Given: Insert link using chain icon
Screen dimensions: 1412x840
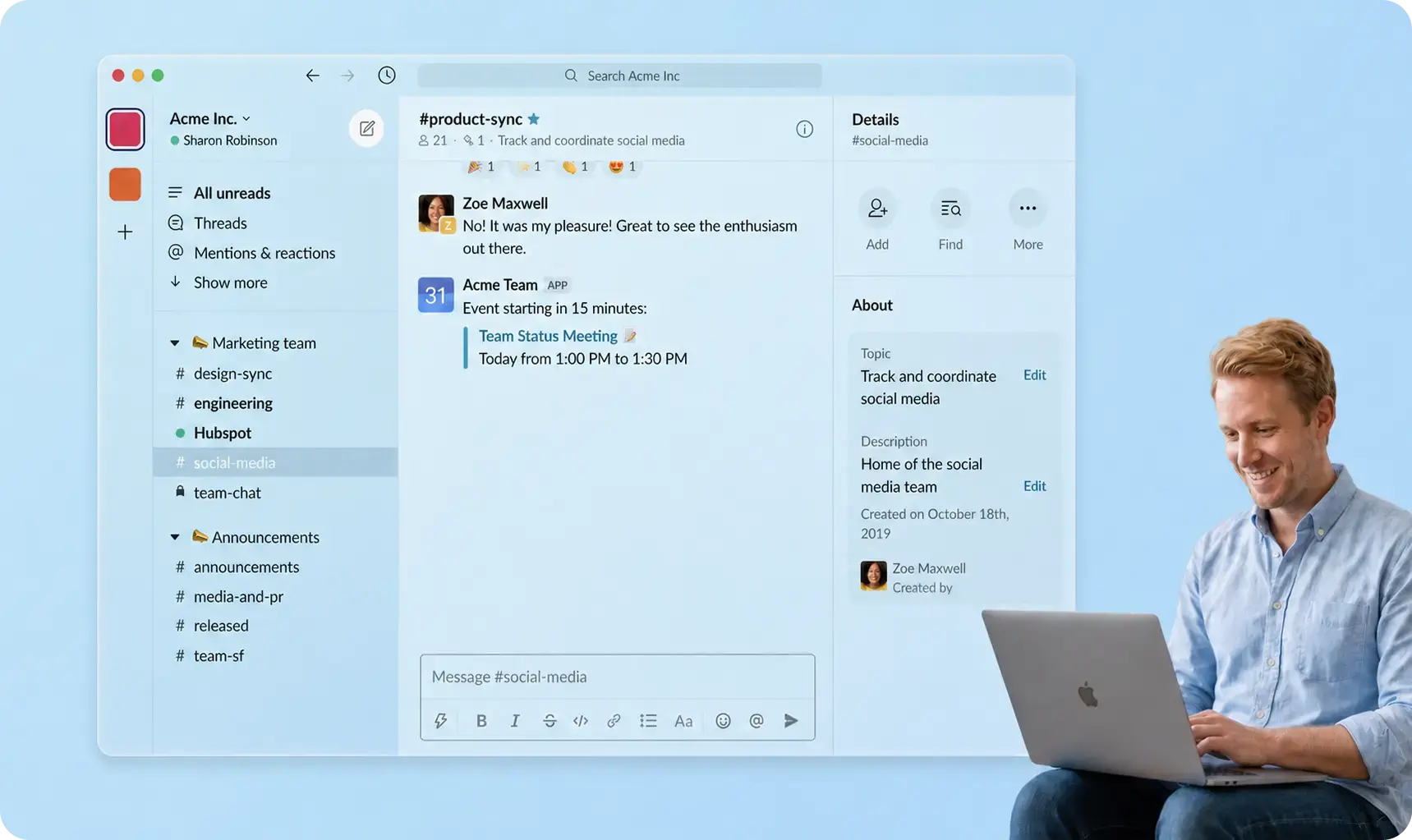Looking at the screenshot, I should click(614, 721).
